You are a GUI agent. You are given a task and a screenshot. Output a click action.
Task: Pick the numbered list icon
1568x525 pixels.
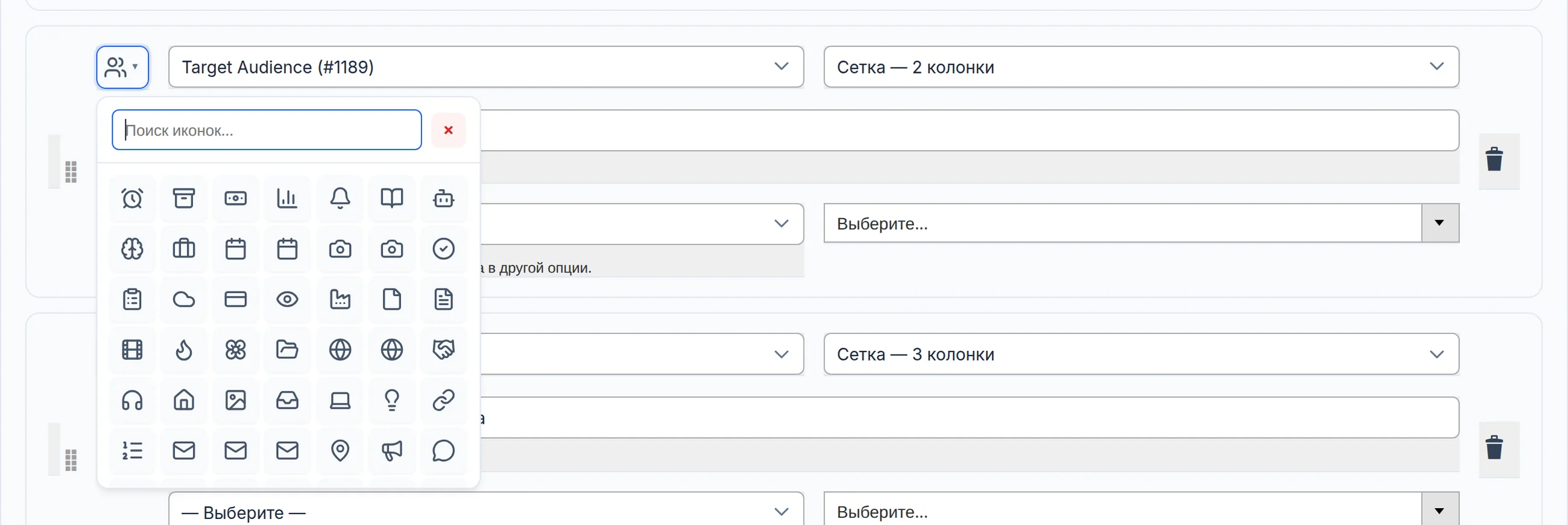point(132,451)
